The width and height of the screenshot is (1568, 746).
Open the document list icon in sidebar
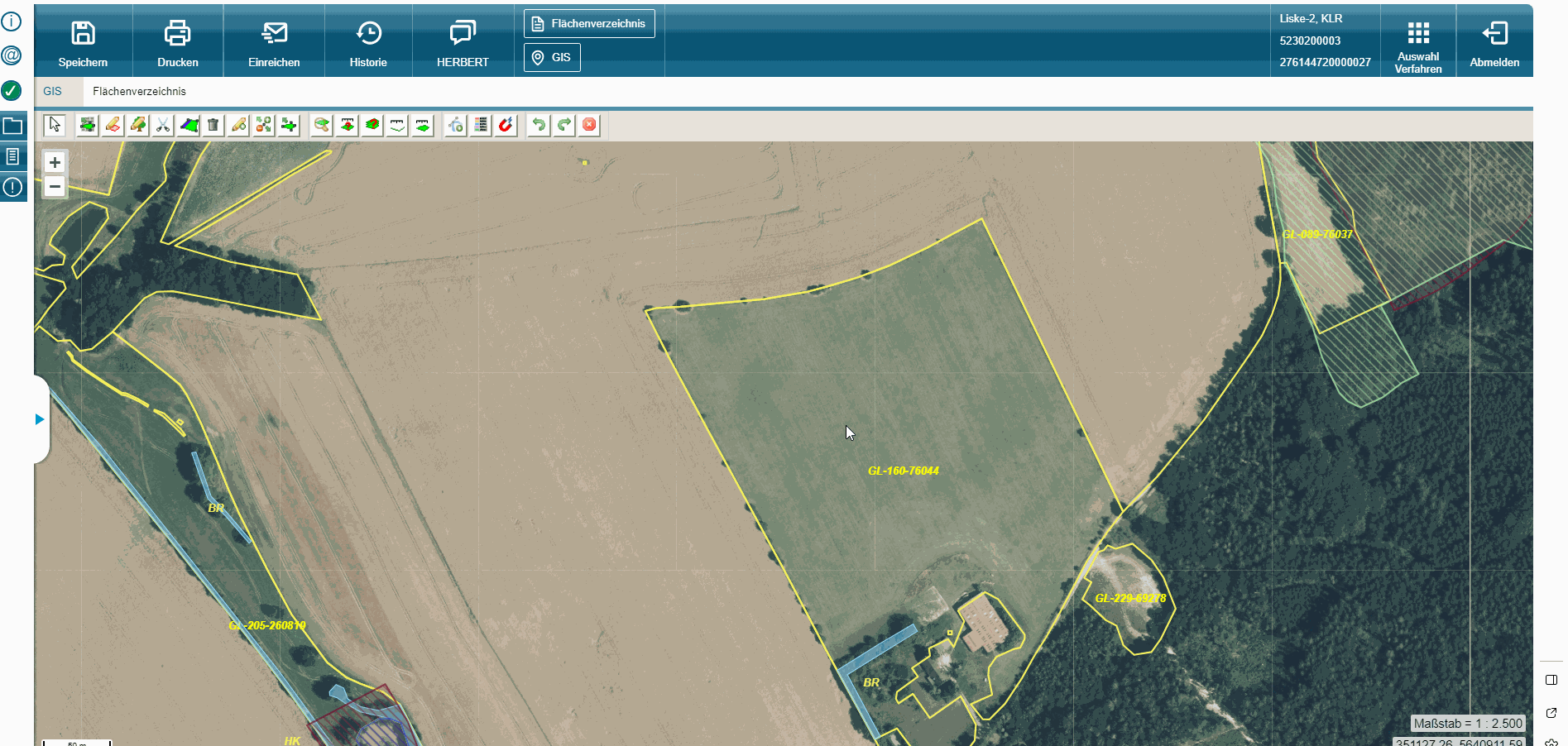(x=13, y=156)
